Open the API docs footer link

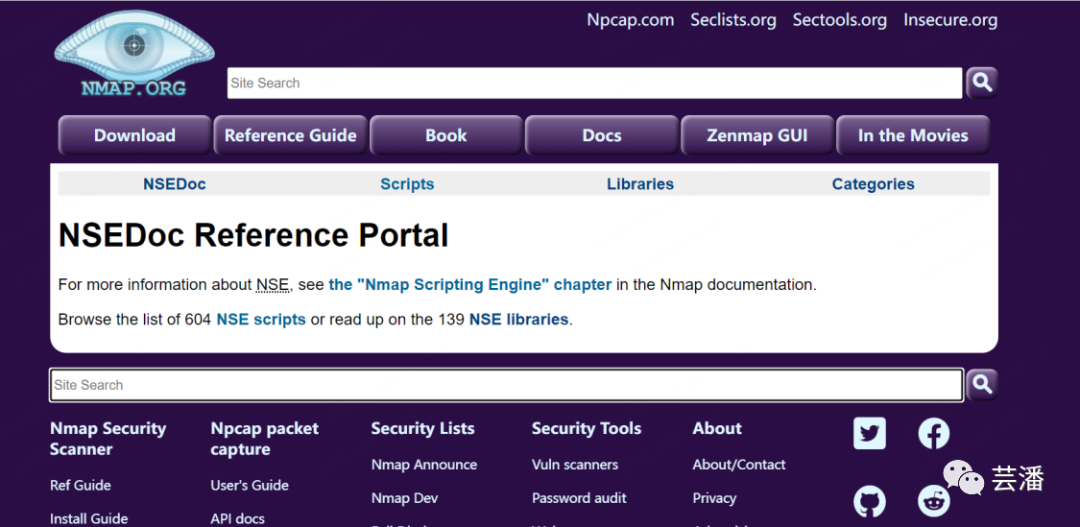[238, 519]
